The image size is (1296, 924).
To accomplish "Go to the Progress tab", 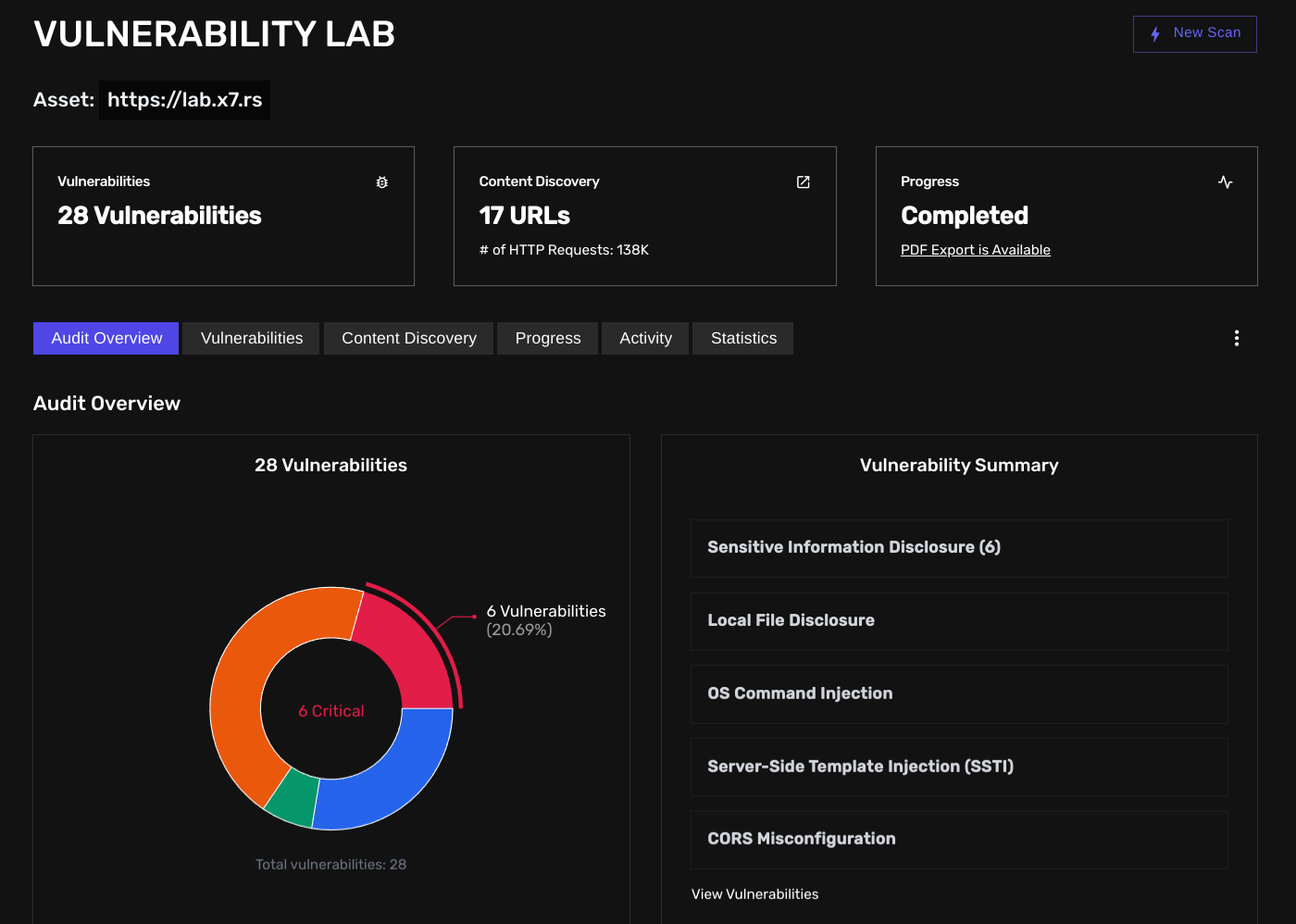I will coord(548,339).
